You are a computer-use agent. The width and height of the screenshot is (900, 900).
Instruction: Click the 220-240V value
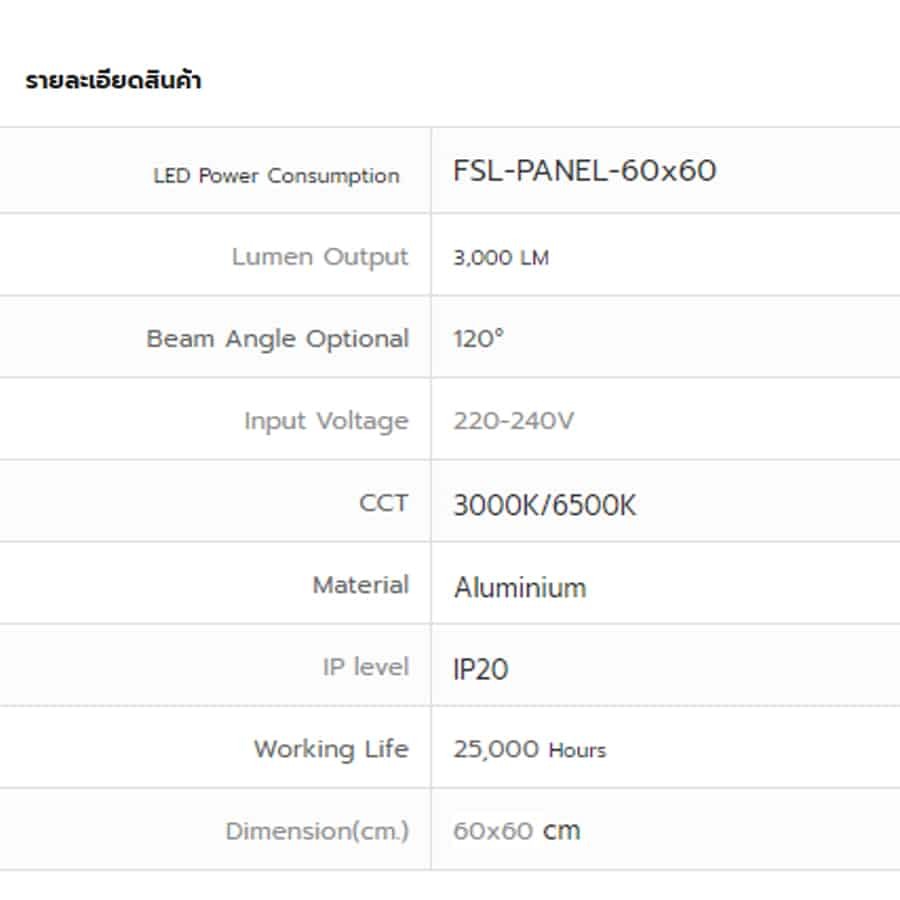coord(513,421)
